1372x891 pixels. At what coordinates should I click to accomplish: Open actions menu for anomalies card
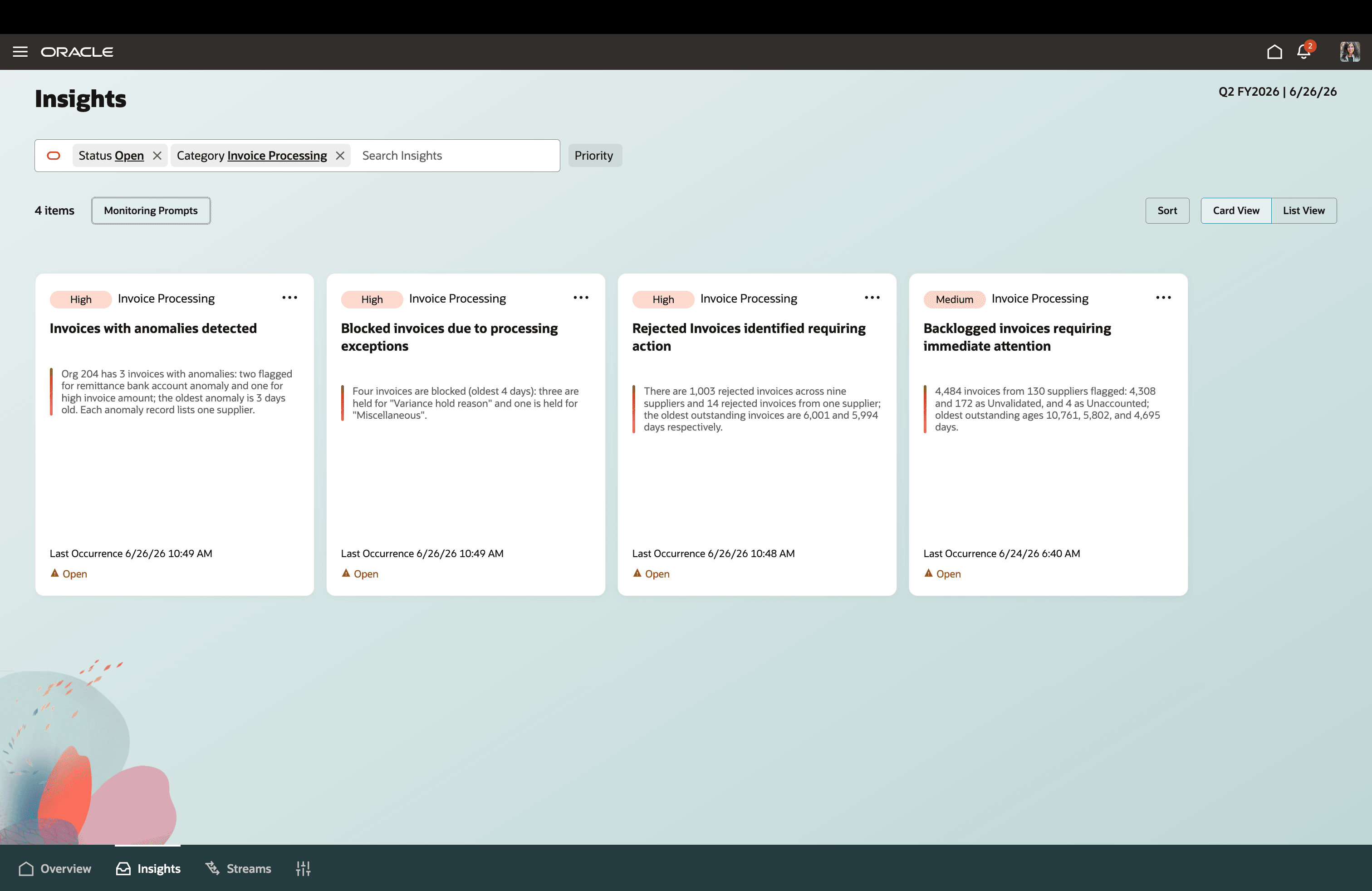point(290,298)
